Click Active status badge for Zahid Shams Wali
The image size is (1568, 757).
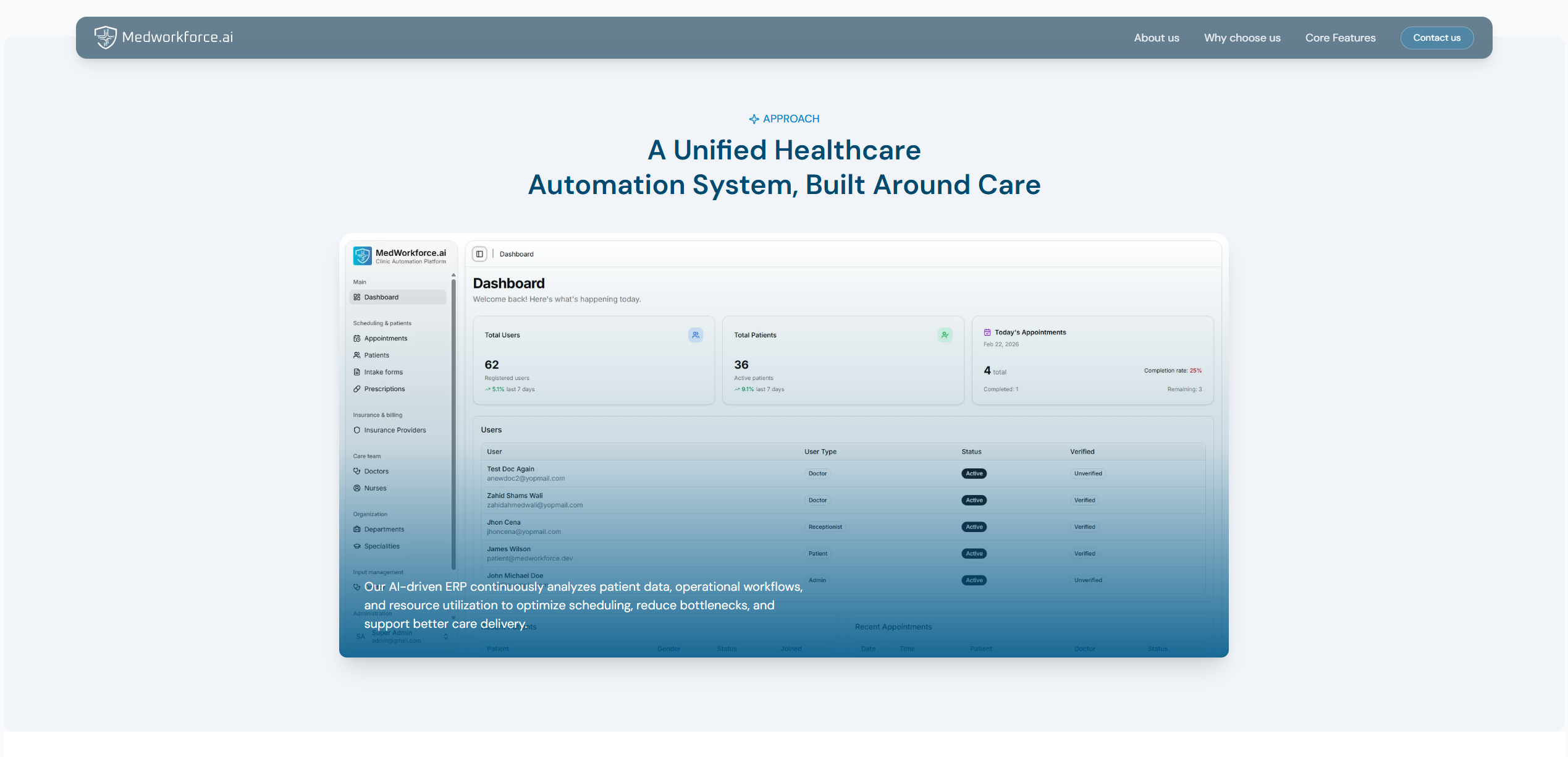pyautogui.click(x=974, y=501)
